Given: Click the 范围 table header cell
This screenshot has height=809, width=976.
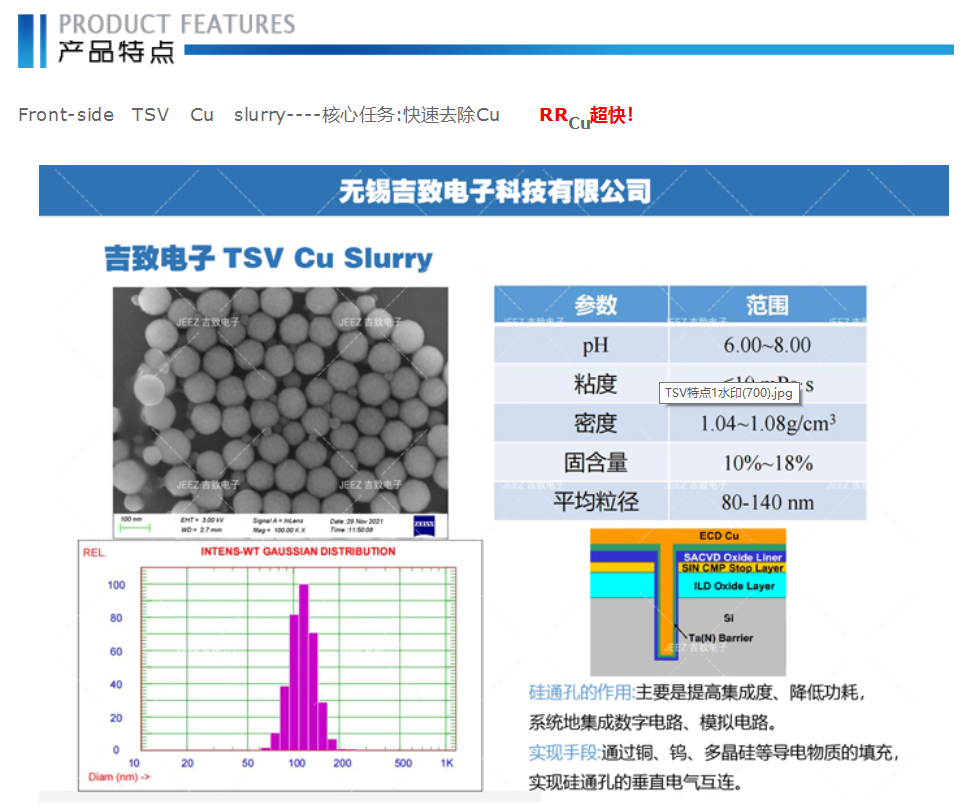Looking at the screenshot, I should (767, 305).
